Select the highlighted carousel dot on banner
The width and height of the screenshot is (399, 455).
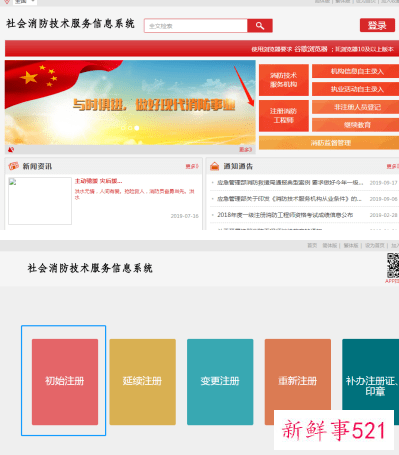click(137, 128)
